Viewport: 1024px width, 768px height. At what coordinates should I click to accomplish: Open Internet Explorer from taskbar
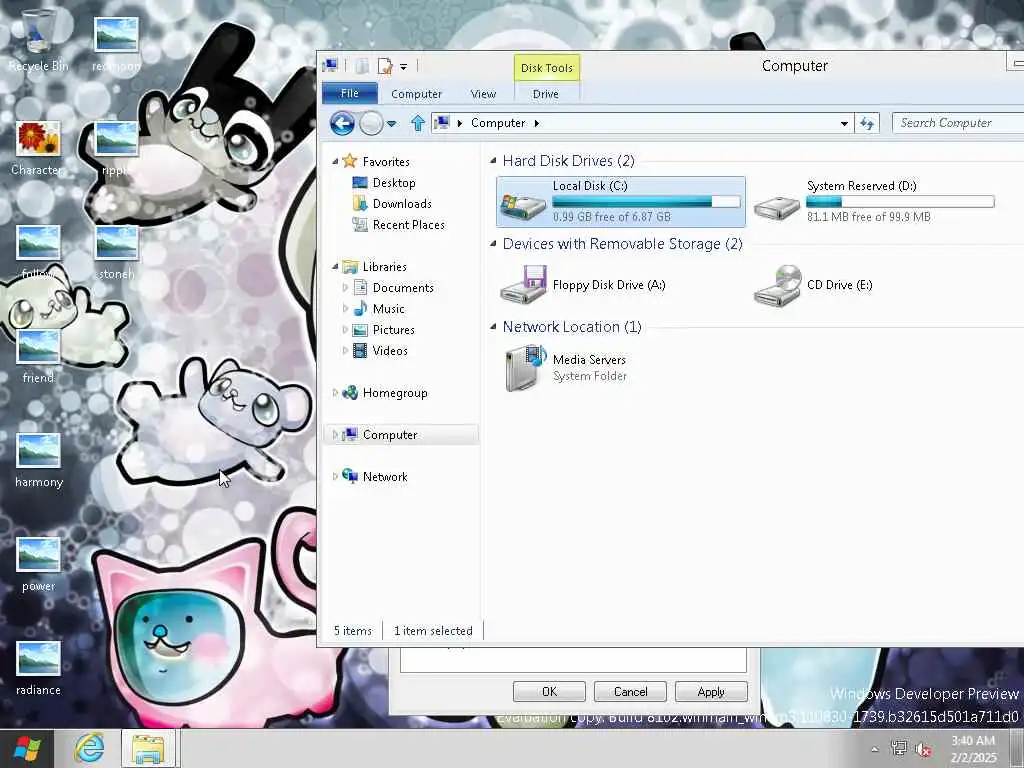tap(89, 748)
